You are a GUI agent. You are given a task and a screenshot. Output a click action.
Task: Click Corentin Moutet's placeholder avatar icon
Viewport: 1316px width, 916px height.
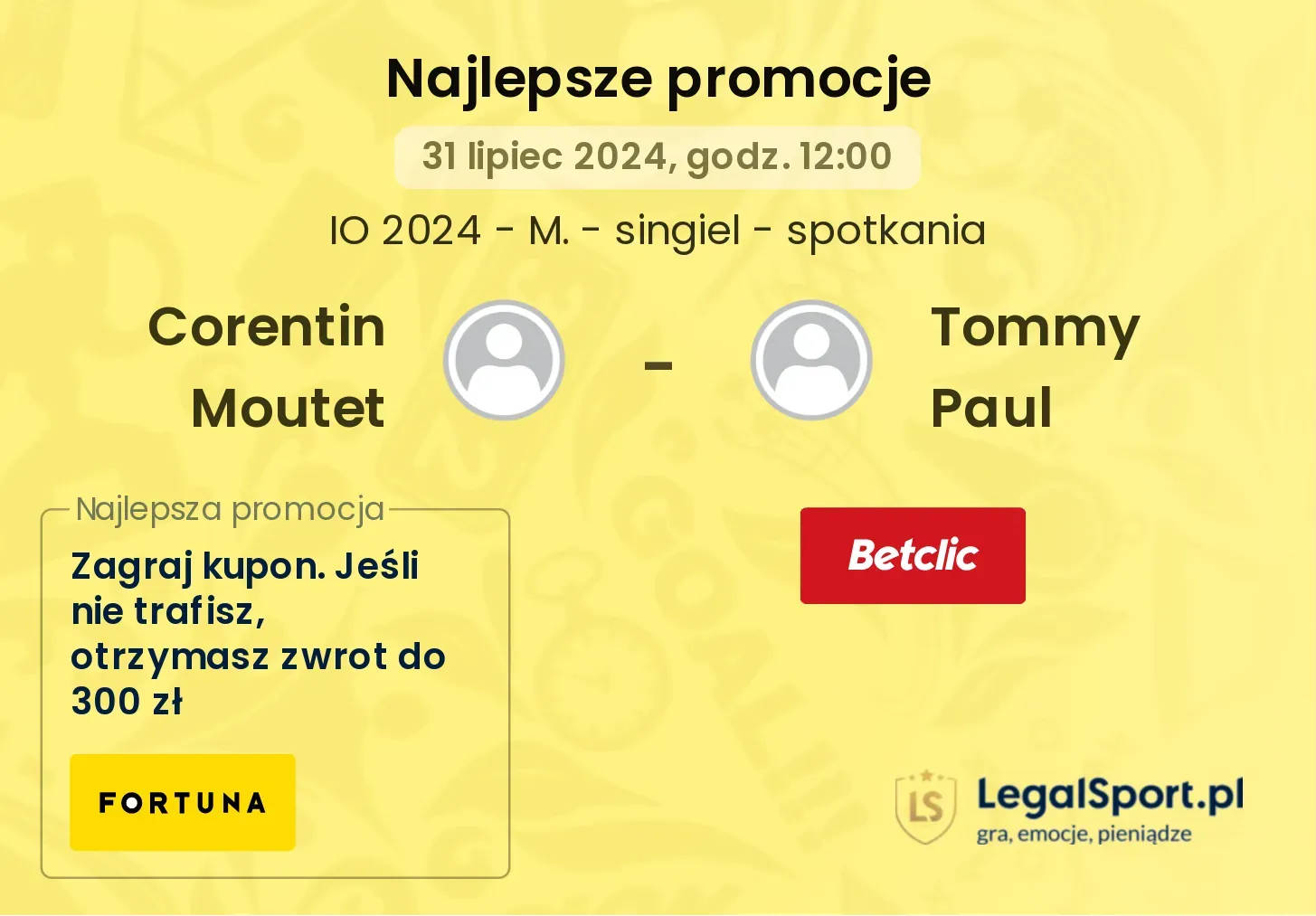pyautogui.click(x=504, y=360)
